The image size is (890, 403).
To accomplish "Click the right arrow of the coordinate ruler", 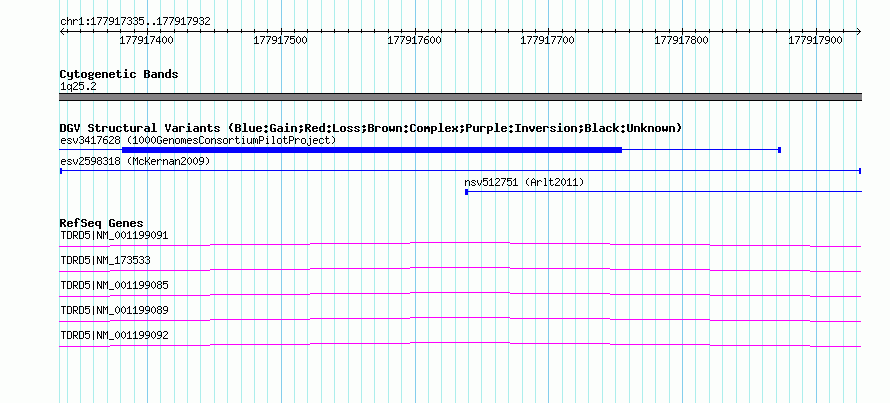I will pos(859,31).
